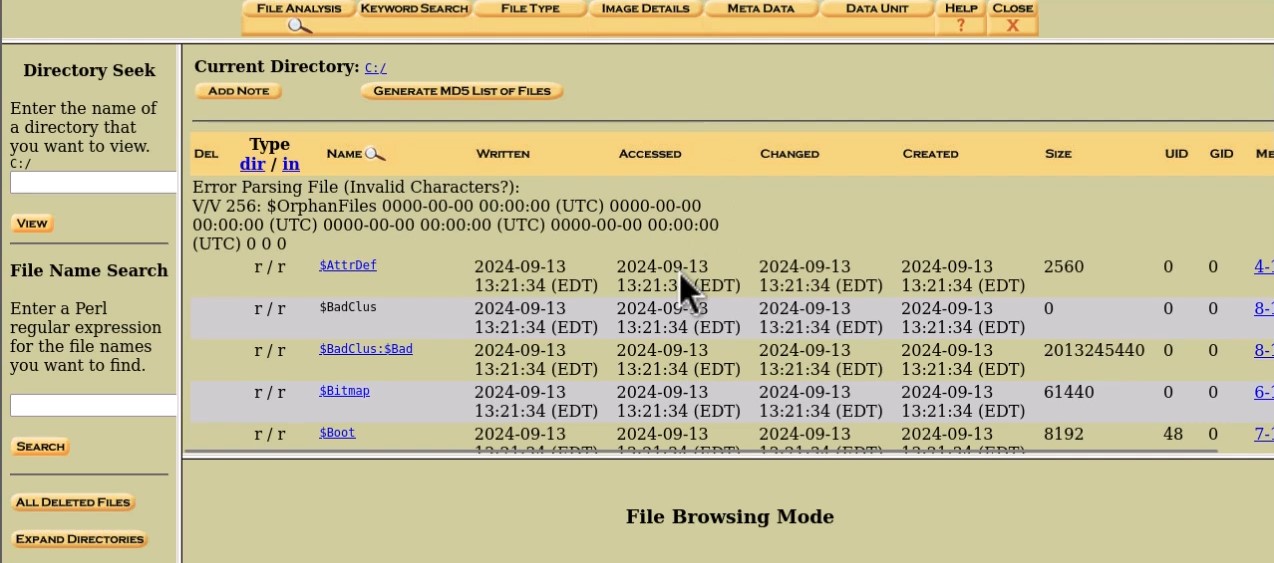Screen dimensions: 1274x563
Task: Open the File Type tab
Action: (530, 8)
